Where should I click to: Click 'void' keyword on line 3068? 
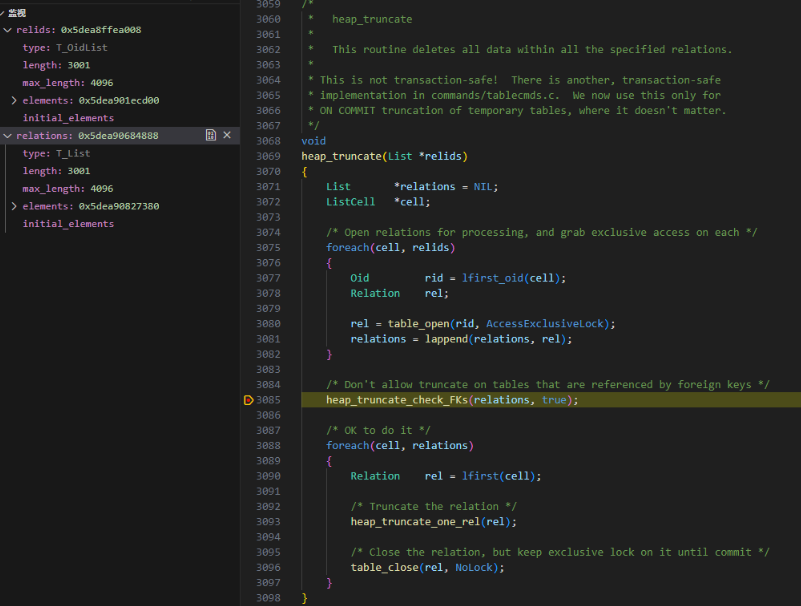coord(314,141)
